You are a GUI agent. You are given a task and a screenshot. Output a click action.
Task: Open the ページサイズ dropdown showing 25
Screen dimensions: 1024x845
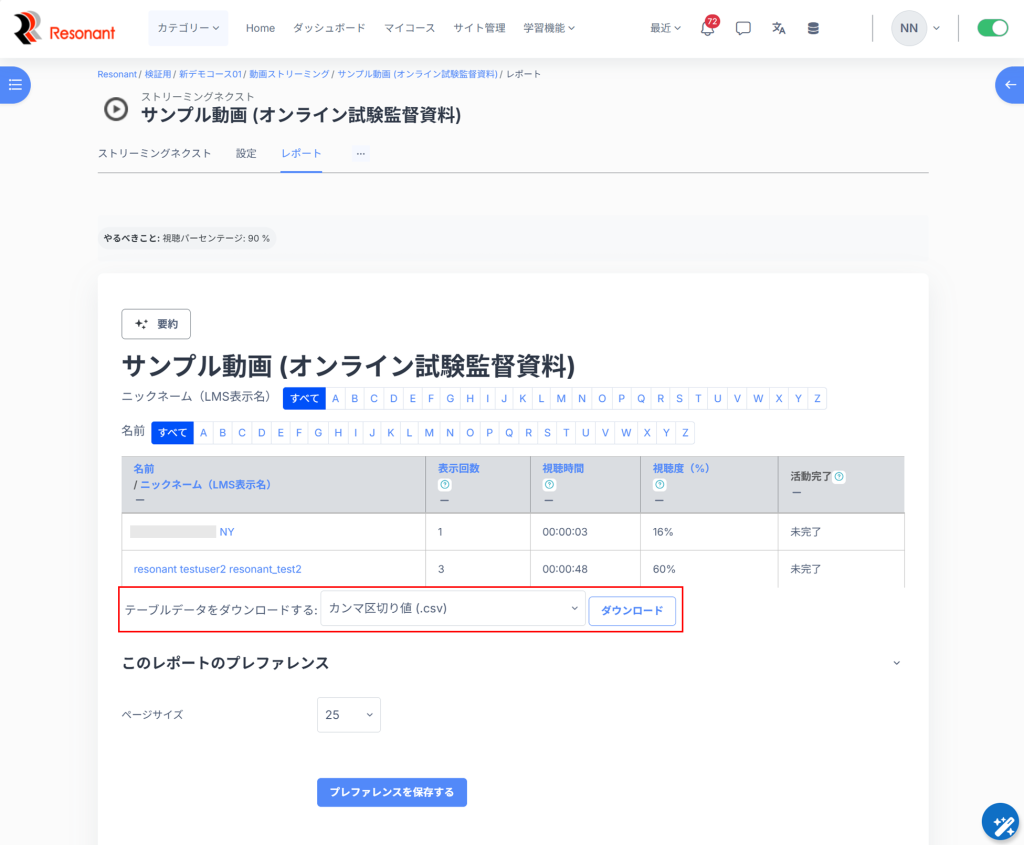click(x=348, y=715)
